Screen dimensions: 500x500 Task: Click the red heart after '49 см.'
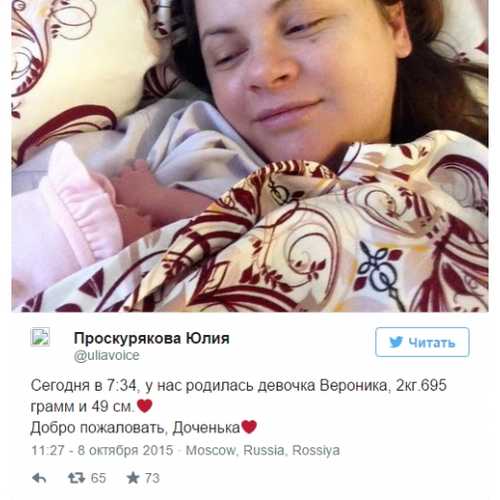(145, 406)
